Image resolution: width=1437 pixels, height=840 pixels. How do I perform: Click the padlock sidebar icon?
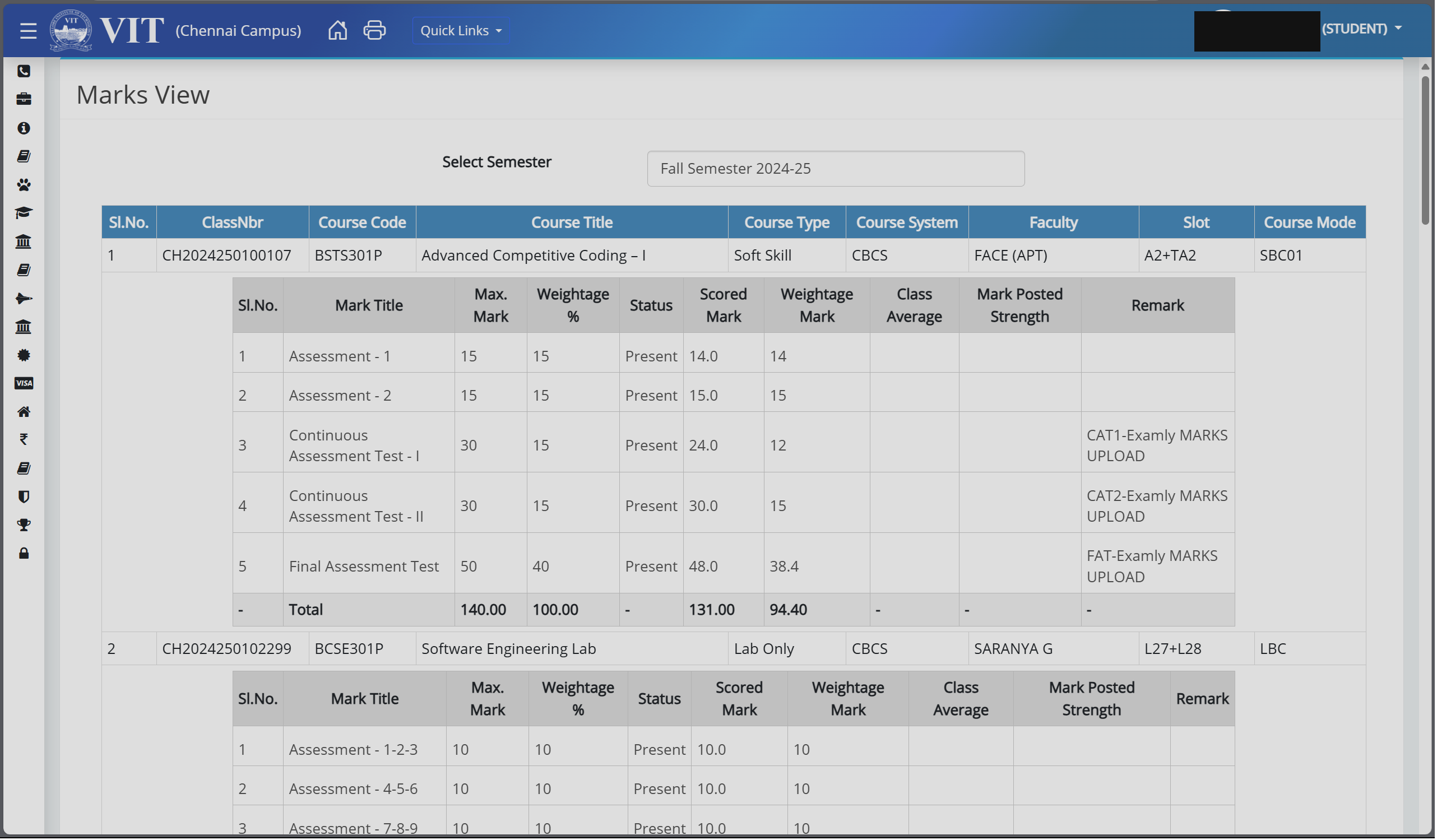pyautogui.click(x=24, y=554)
